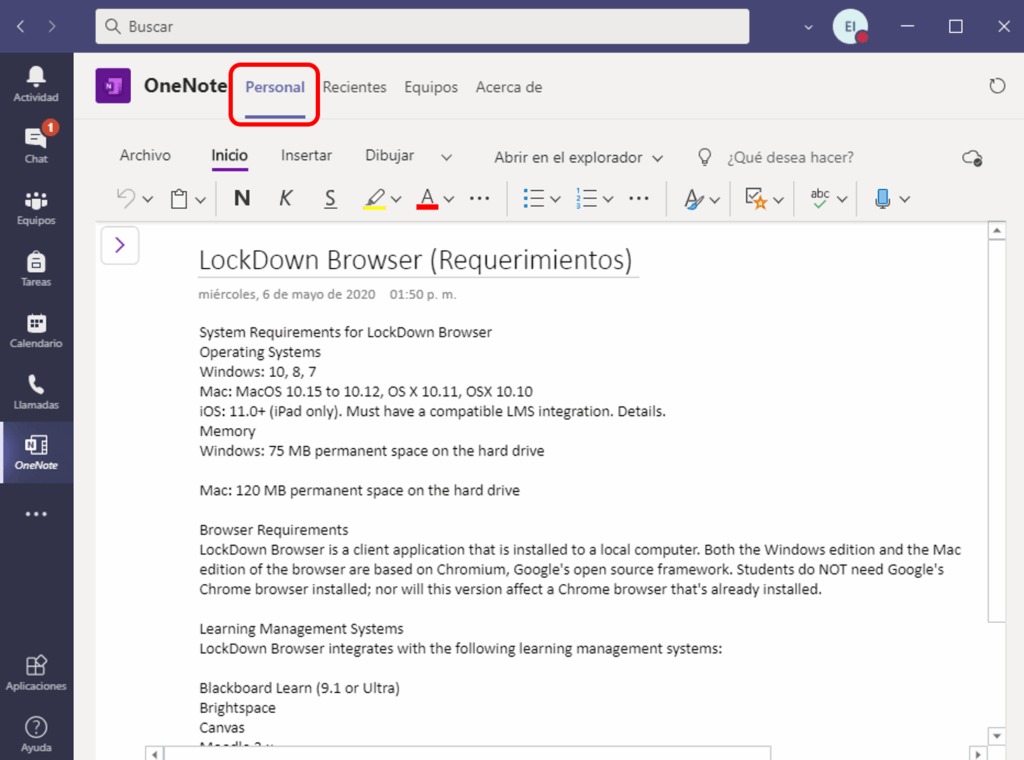
Task: Start dictation with microphone icon
Action: point(882,199)
